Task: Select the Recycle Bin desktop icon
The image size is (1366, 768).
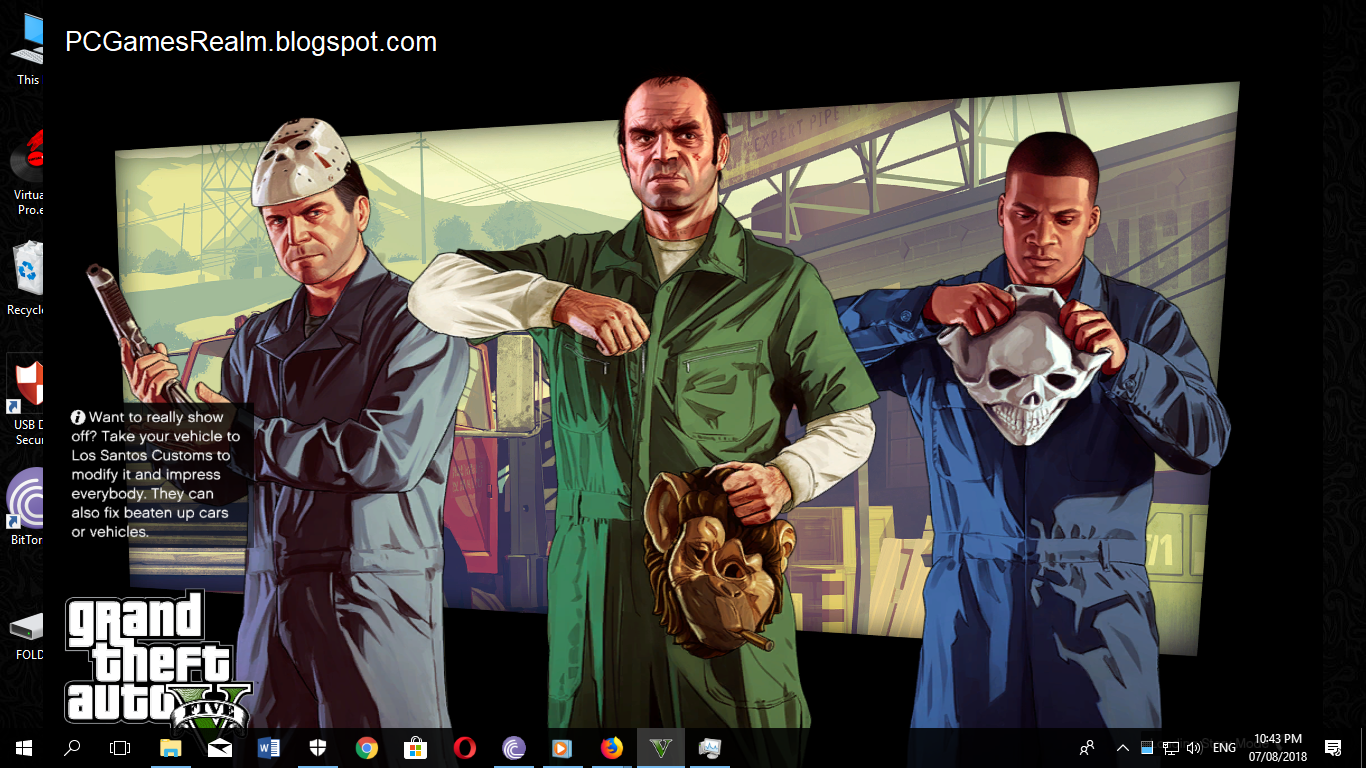Action: click(26, 278)
